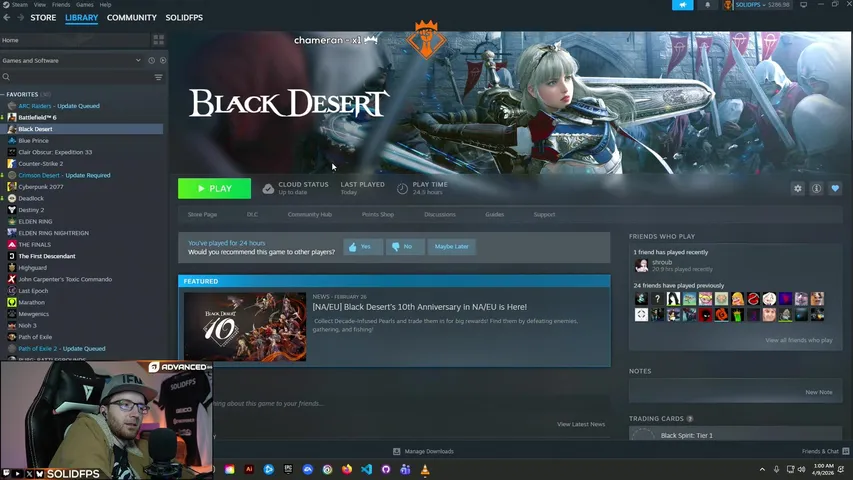The width and height of the screenshot is (853, 480).
Task: Recommend the game with Yes
Action: pos(363,247)
